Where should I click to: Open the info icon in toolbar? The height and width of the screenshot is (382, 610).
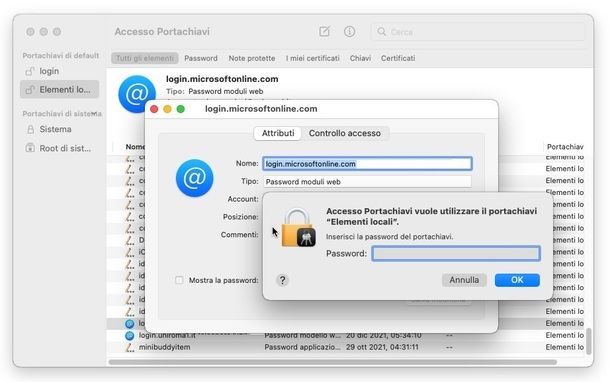click(349, 32)
